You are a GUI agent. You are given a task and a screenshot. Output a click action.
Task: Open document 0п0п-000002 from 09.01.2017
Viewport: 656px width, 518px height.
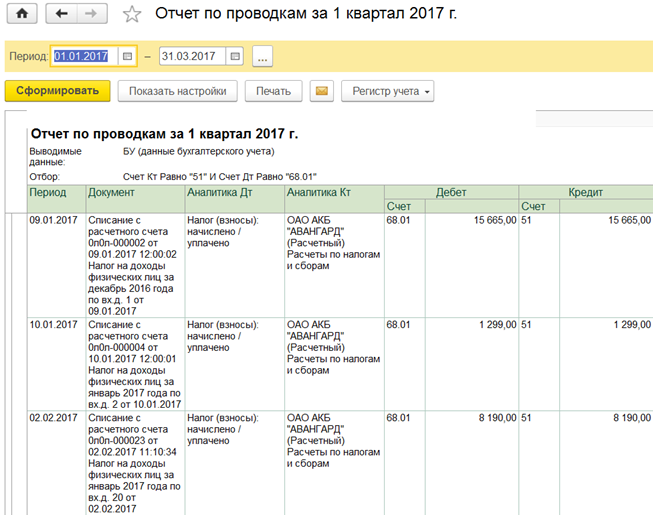pyautogui.click(x=135, y=265)
